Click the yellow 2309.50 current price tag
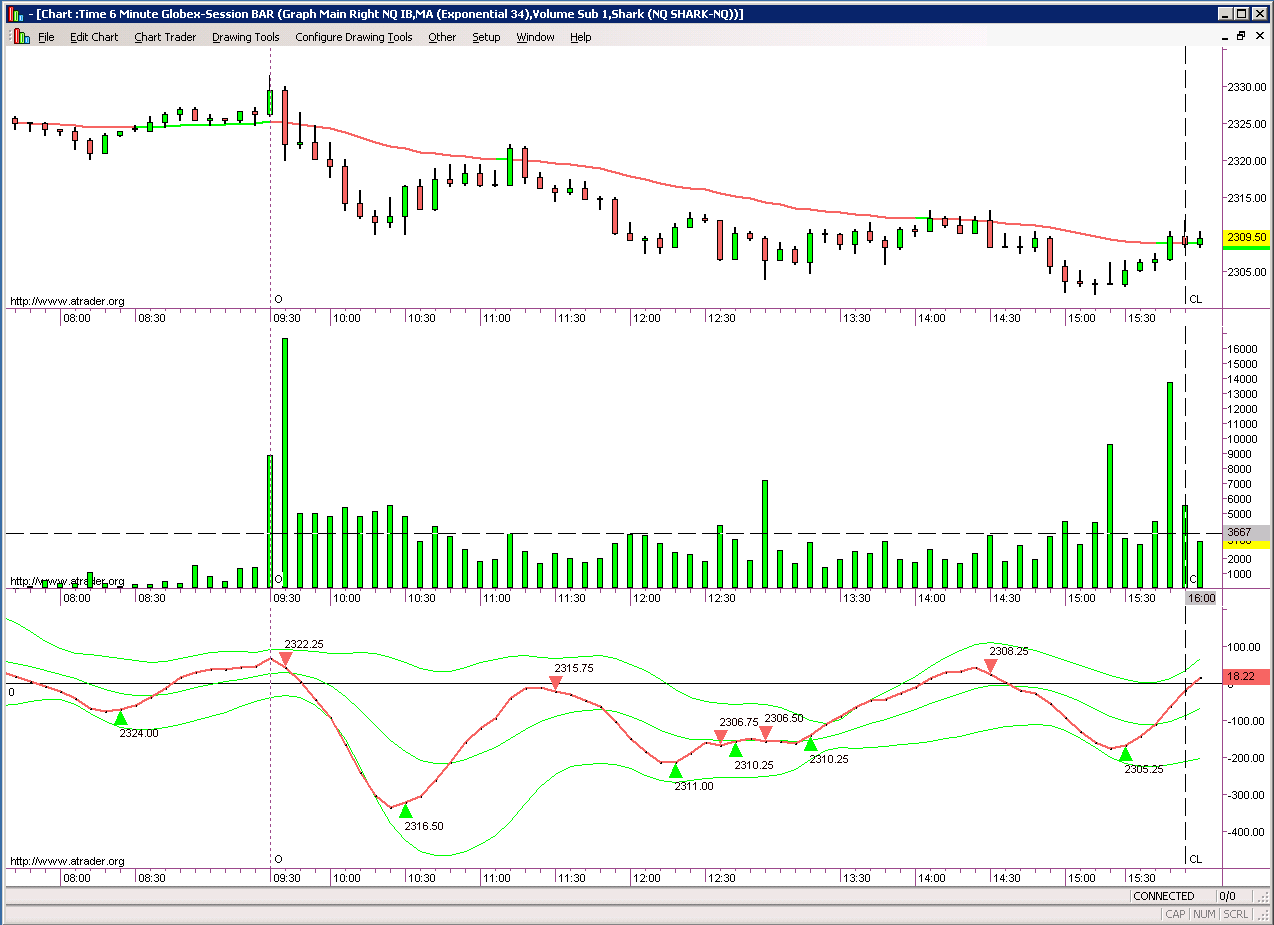Image resolution: width=1274 pixels, height=925 pixels. [x=1247, y=238]
